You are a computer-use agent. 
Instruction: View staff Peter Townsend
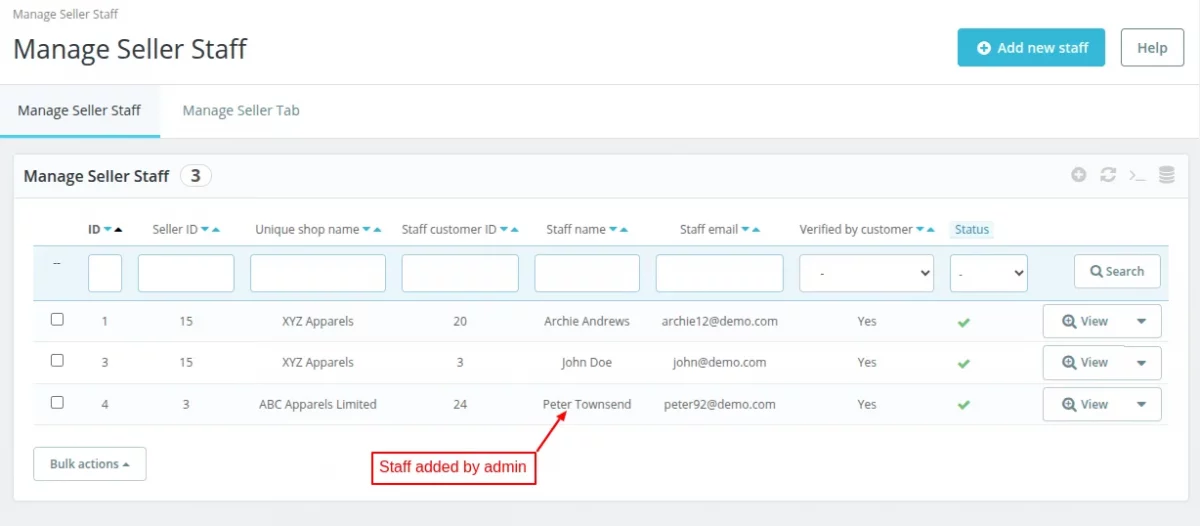[1085, 405]
